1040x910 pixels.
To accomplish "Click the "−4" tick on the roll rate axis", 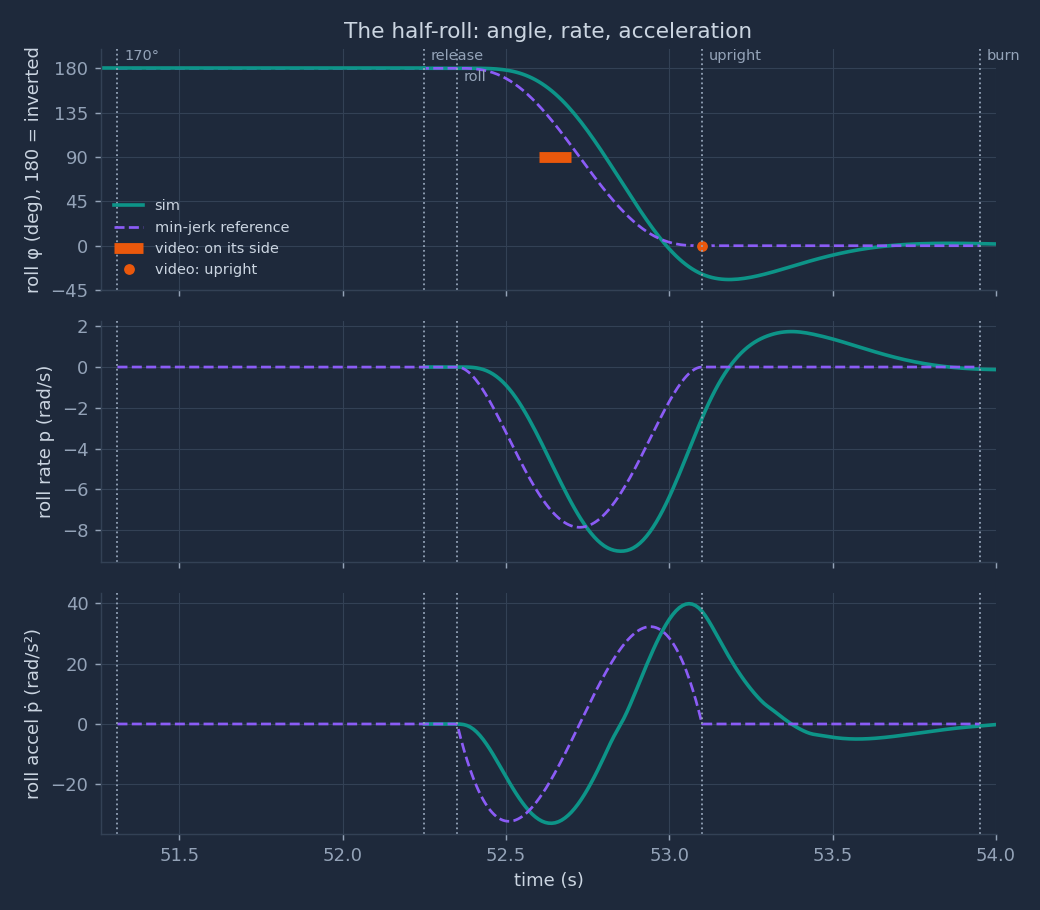I will (x=76, y=450).
